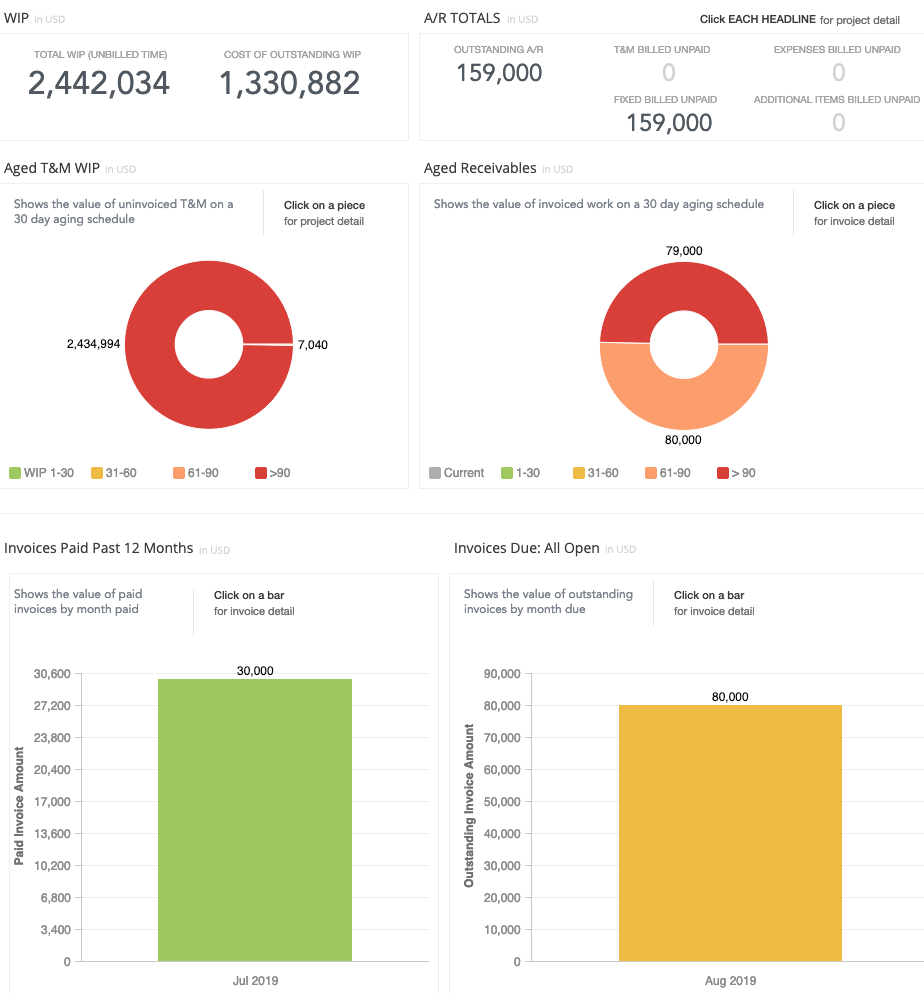Click the 30,000 label above the green bar
Image resolution: width=924 pixels, height=993 pixels.
click(255, 671)
